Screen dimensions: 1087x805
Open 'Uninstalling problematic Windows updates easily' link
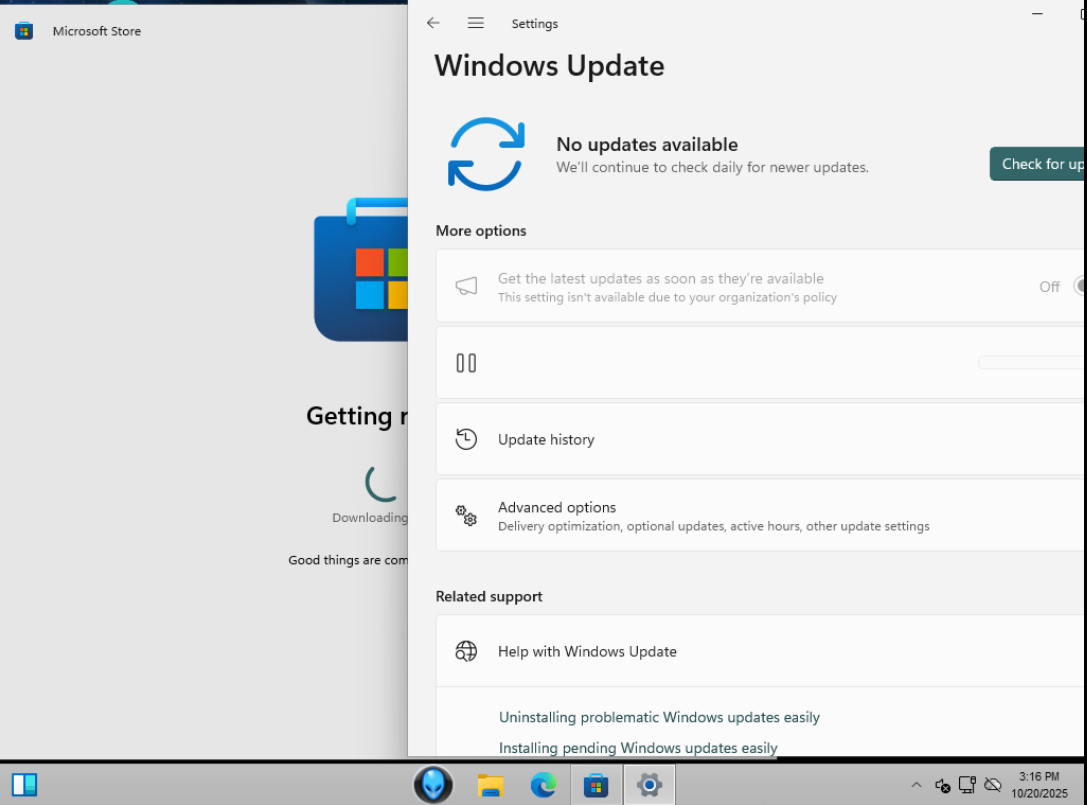point(659,717)
